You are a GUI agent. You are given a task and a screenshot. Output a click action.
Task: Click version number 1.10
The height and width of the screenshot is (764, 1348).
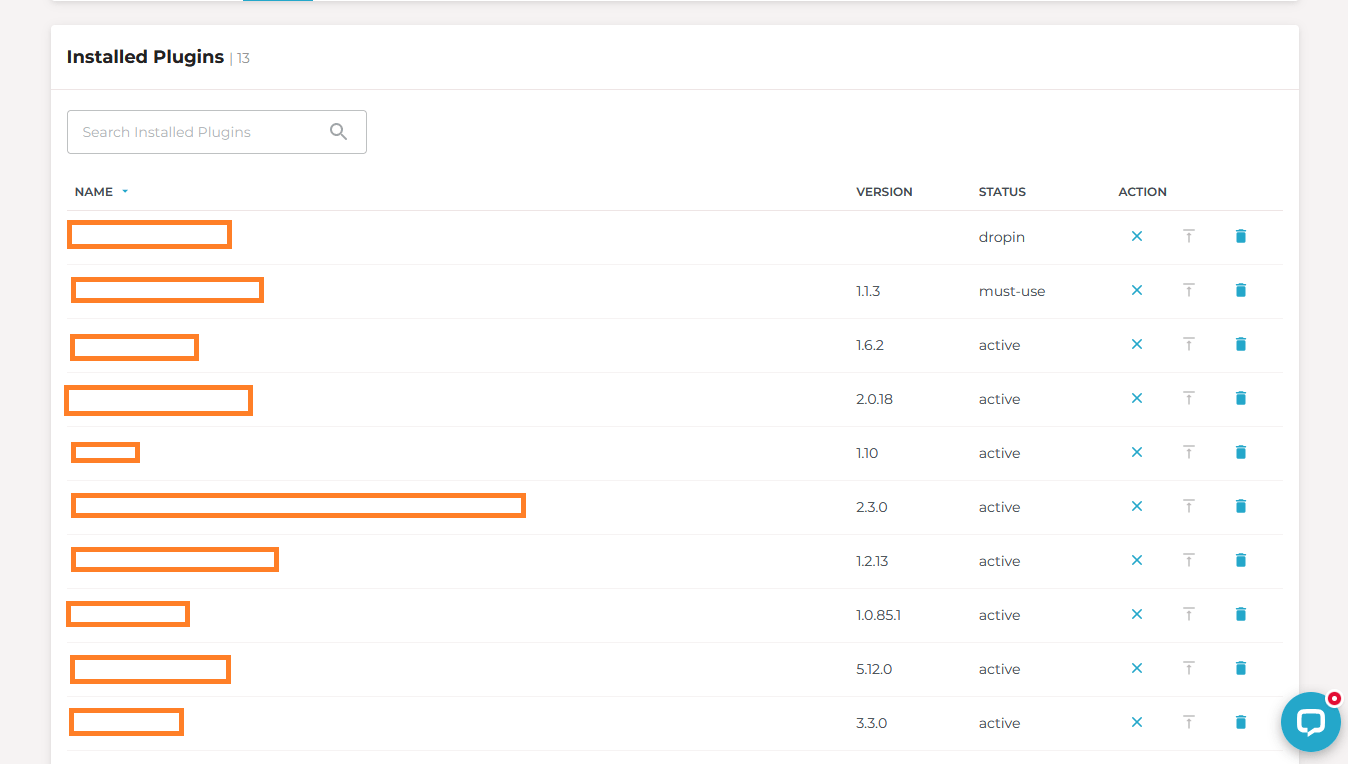pos(867,453)
